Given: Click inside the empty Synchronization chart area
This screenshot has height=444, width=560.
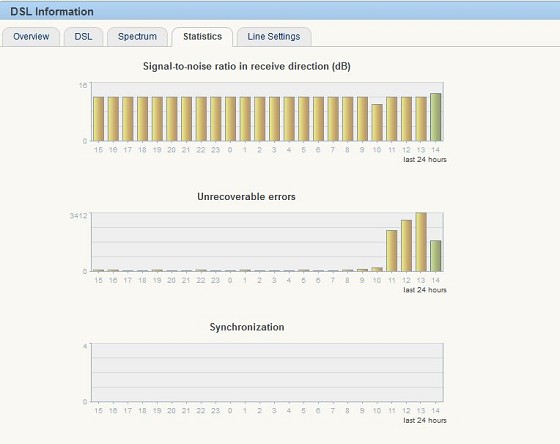Looking at the screenshot, I should 268,372.
